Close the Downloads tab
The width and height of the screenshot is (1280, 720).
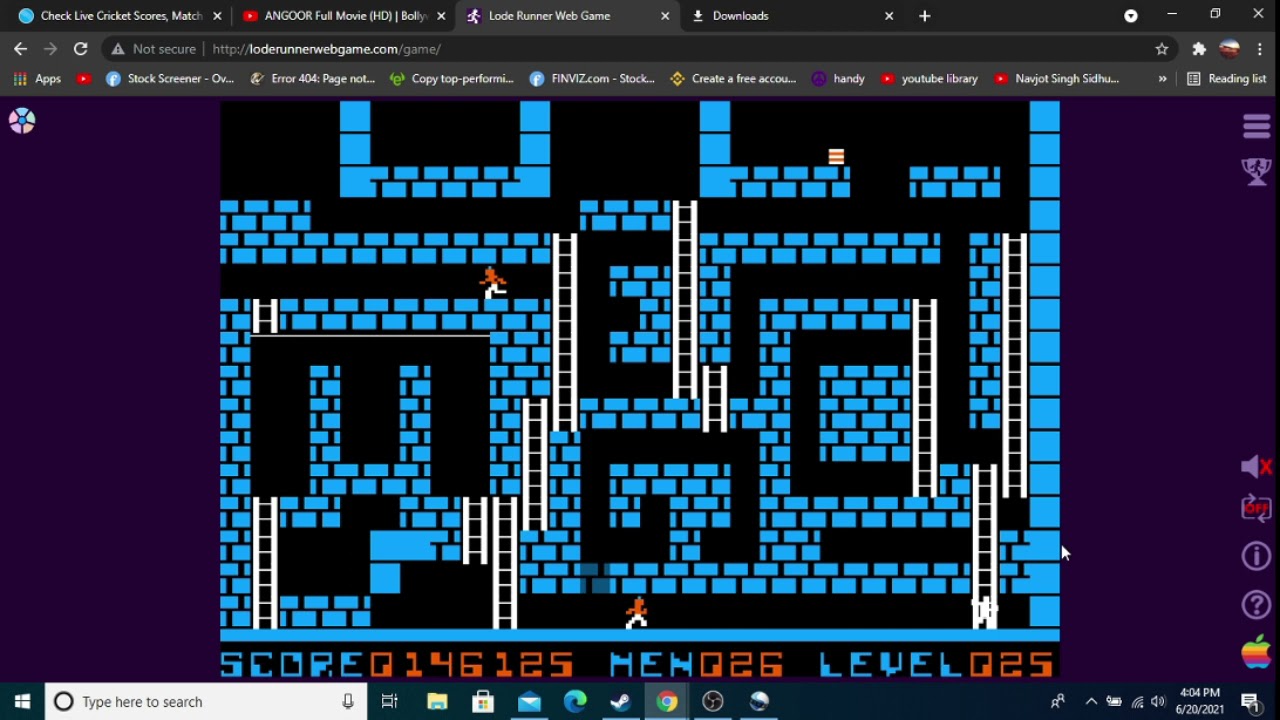[x=889, y=16]
